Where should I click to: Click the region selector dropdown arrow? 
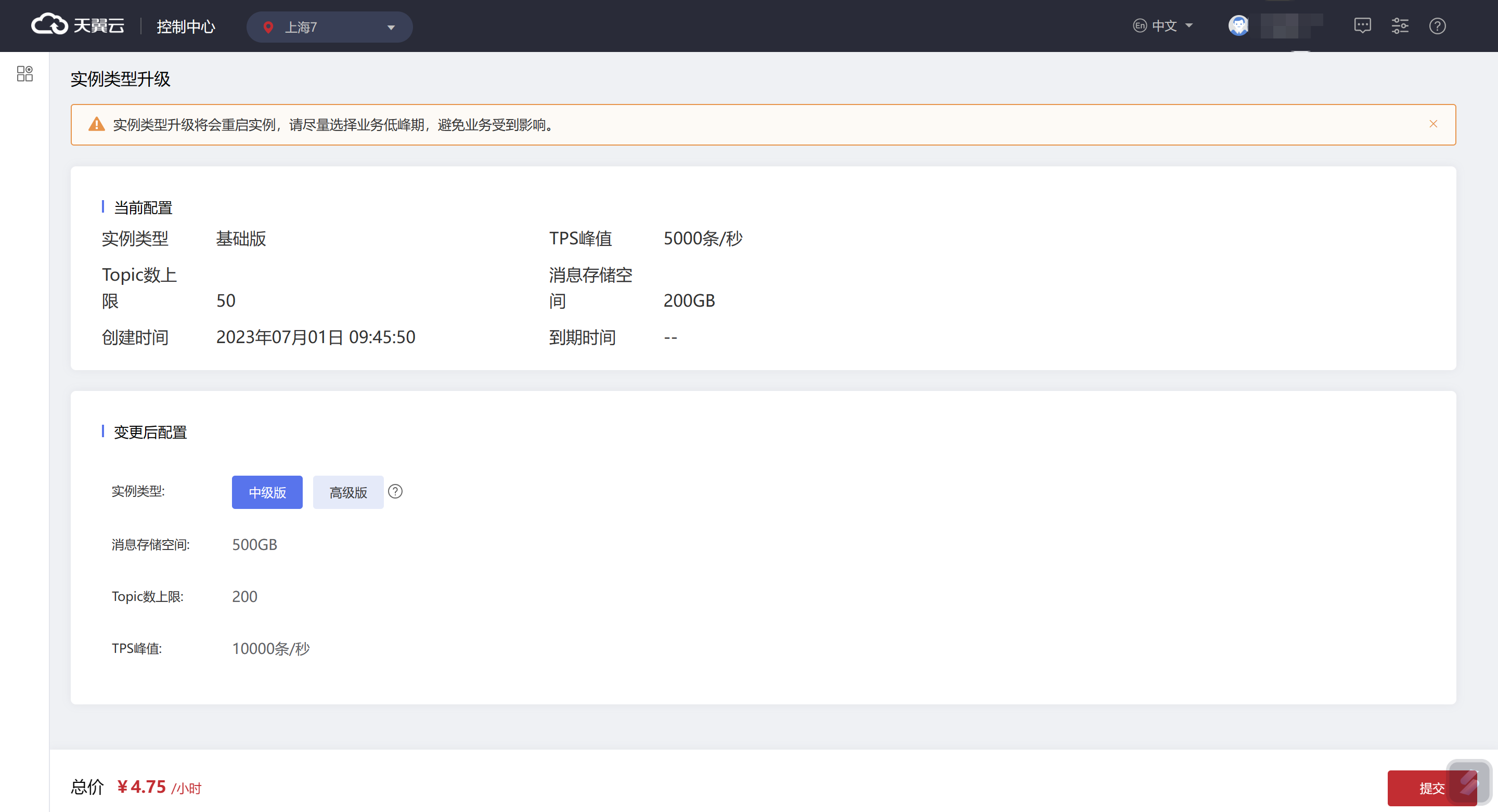click(x=391, y=28)
